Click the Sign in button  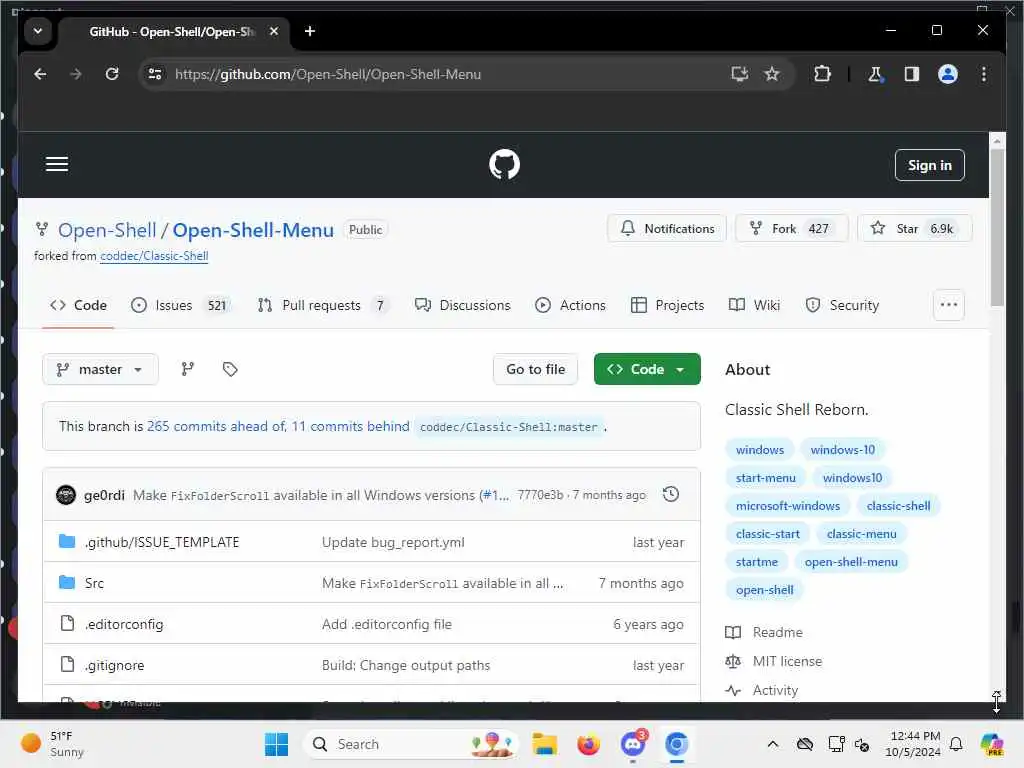[929, 165]
